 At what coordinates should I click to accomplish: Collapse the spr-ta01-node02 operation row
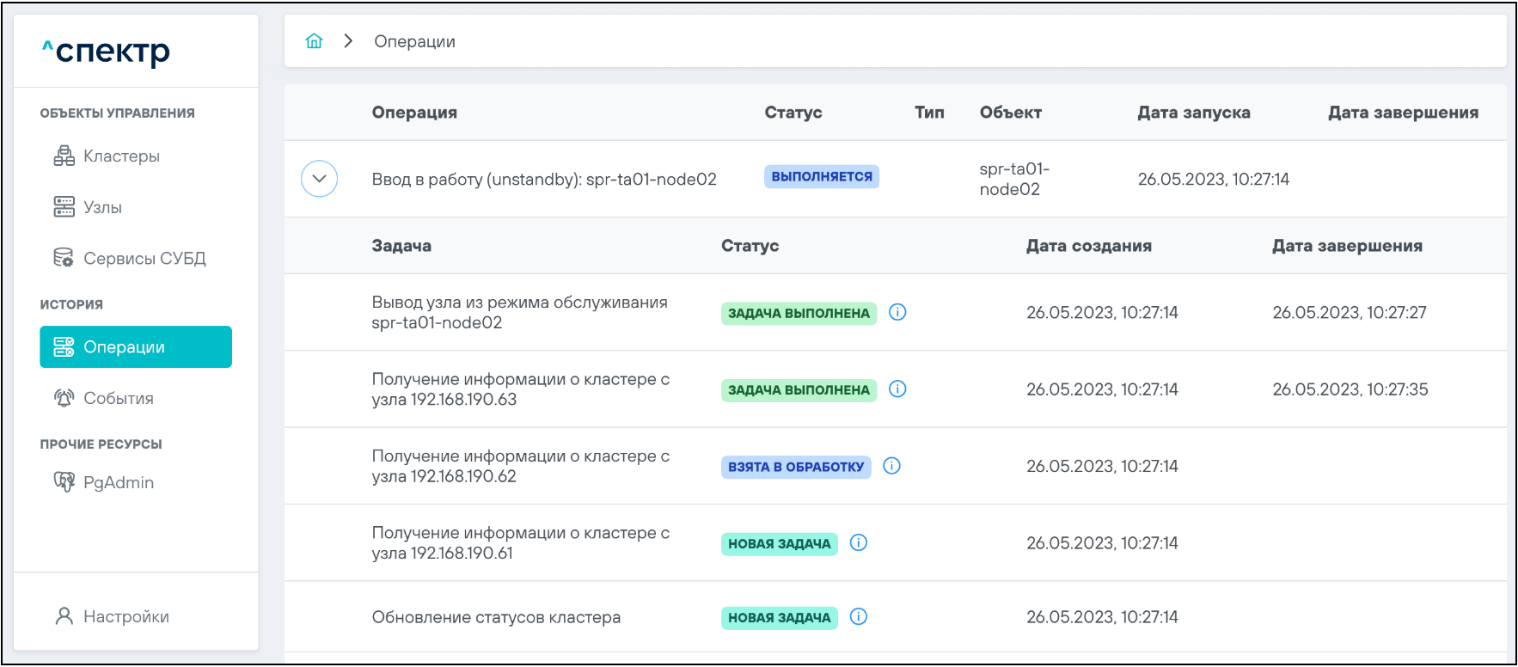(x=319, y=179)
